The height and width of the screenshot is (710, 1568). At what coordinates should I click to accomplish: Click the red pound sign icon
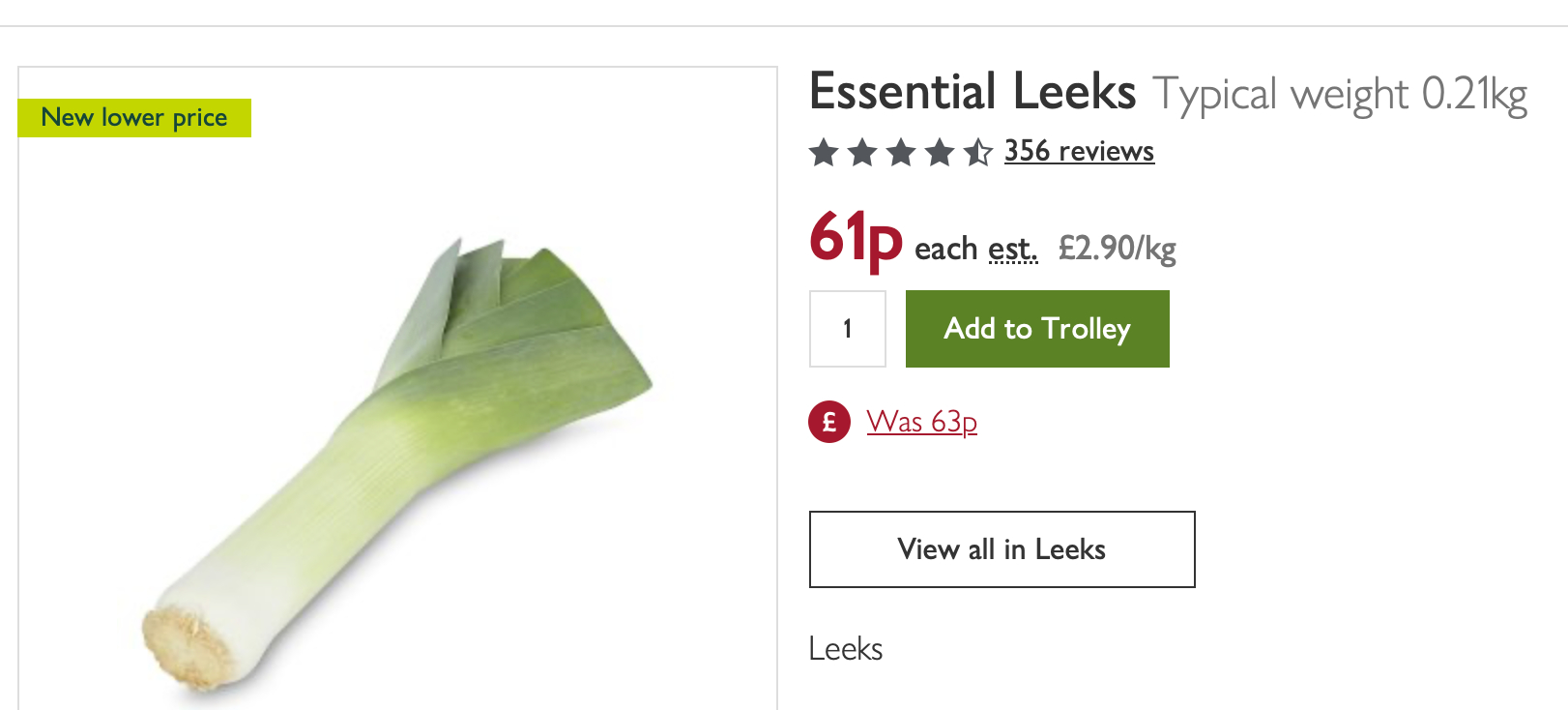tap(829, 422)
